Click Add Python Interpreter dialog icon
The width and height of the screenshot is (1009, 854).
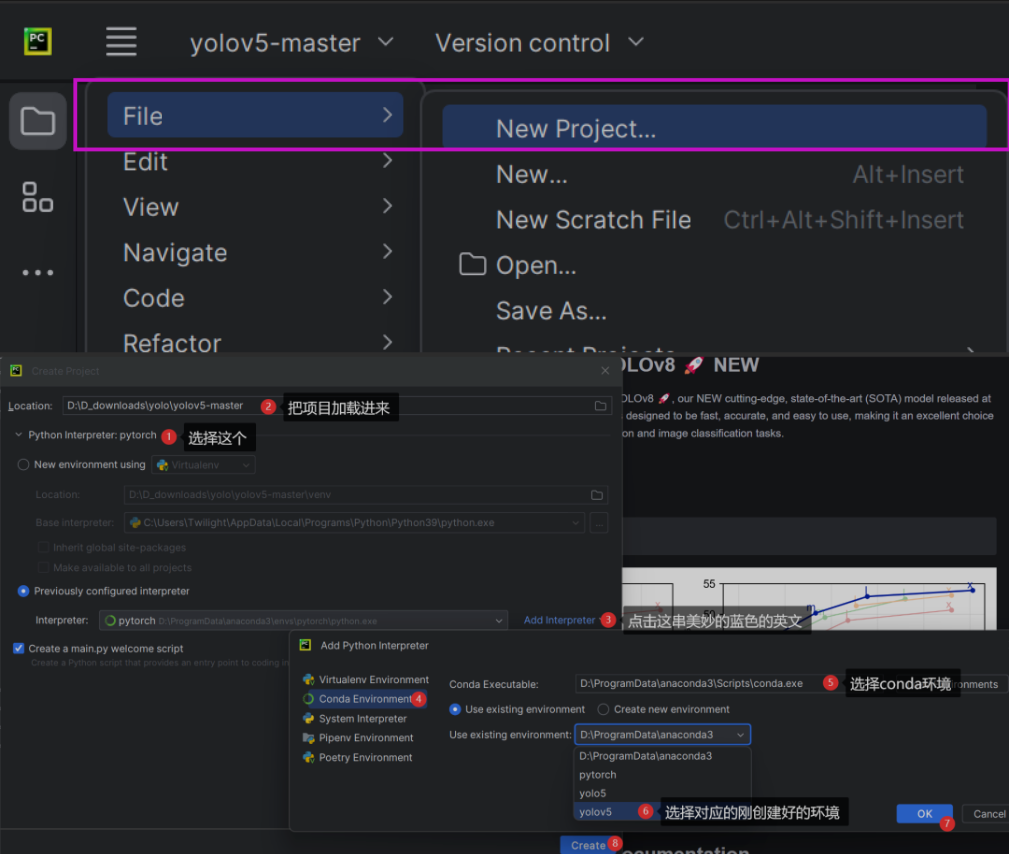(x=306, y=645)
